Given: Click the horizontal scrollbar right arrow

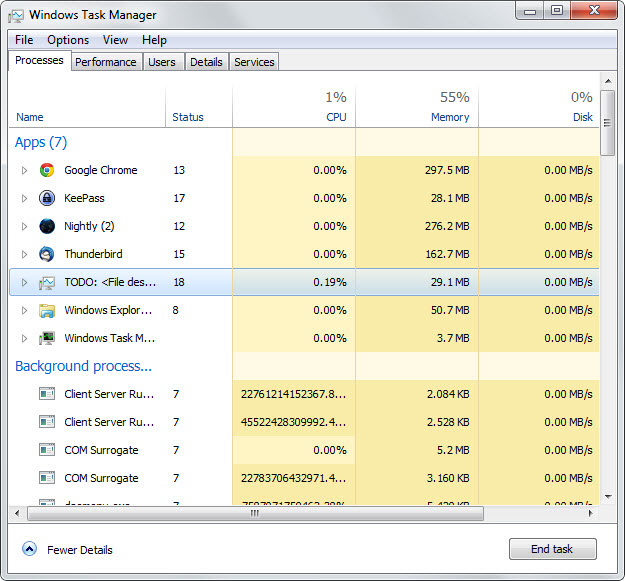Looking at the screenshot, I should 591,513.
